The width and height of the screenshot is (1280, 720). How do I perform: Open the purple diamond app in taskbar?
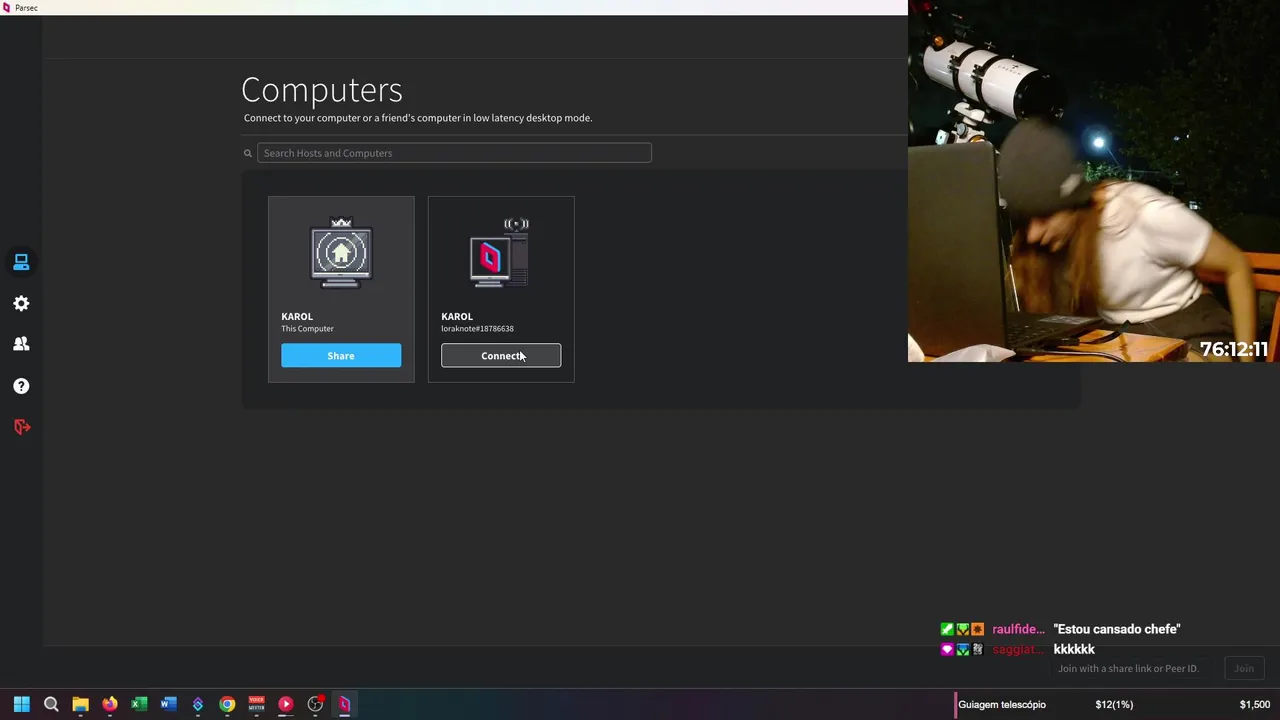click(198, 704)
